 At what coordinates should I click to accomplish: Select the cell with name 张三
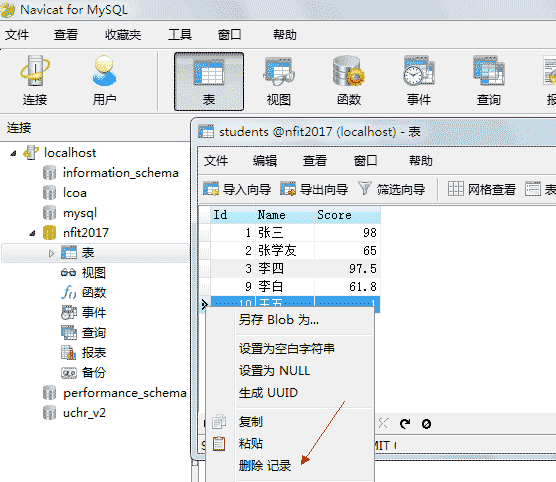(285, 233)
